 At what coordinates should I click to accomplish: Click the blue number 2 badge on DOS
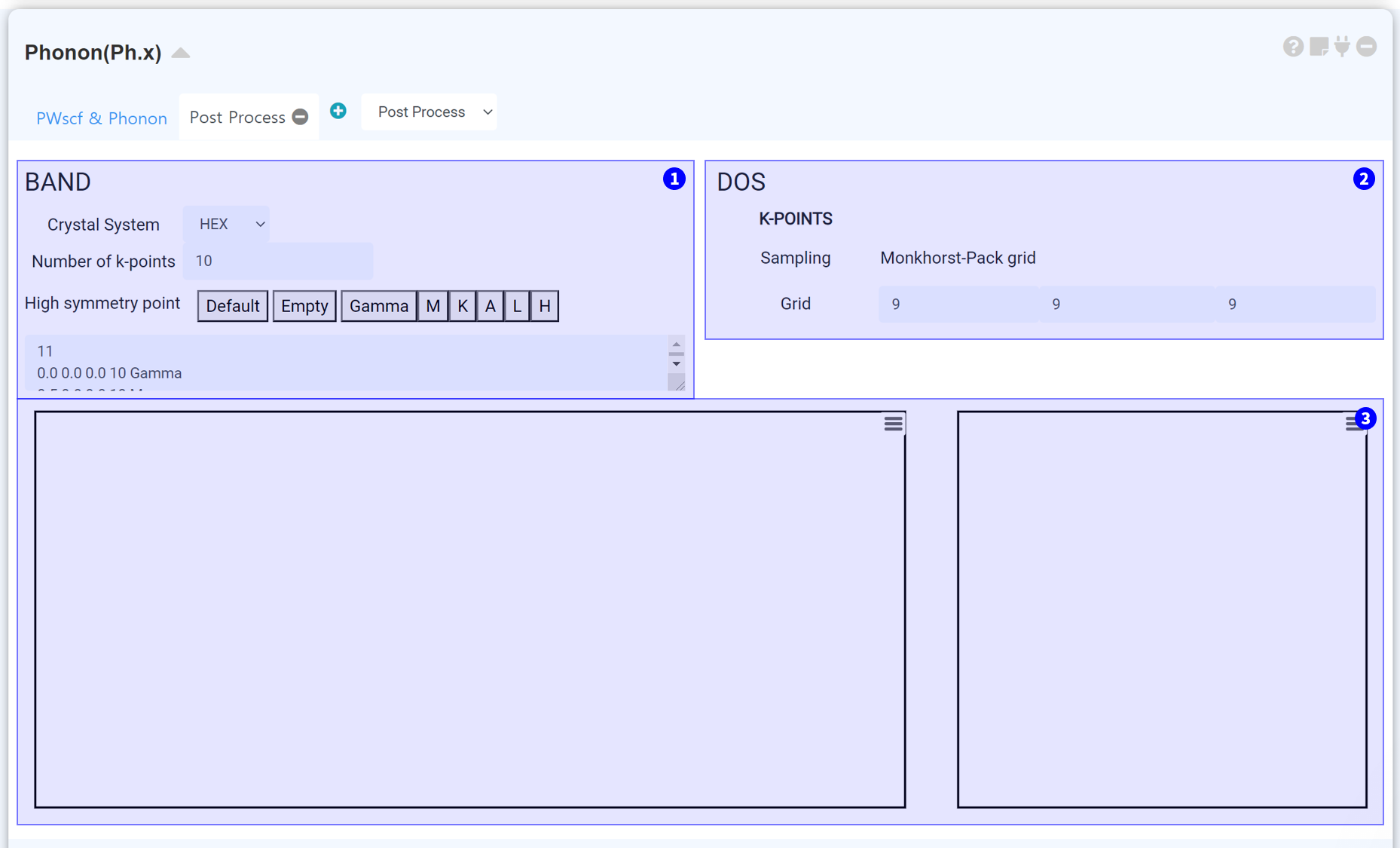click(1363, 179)
